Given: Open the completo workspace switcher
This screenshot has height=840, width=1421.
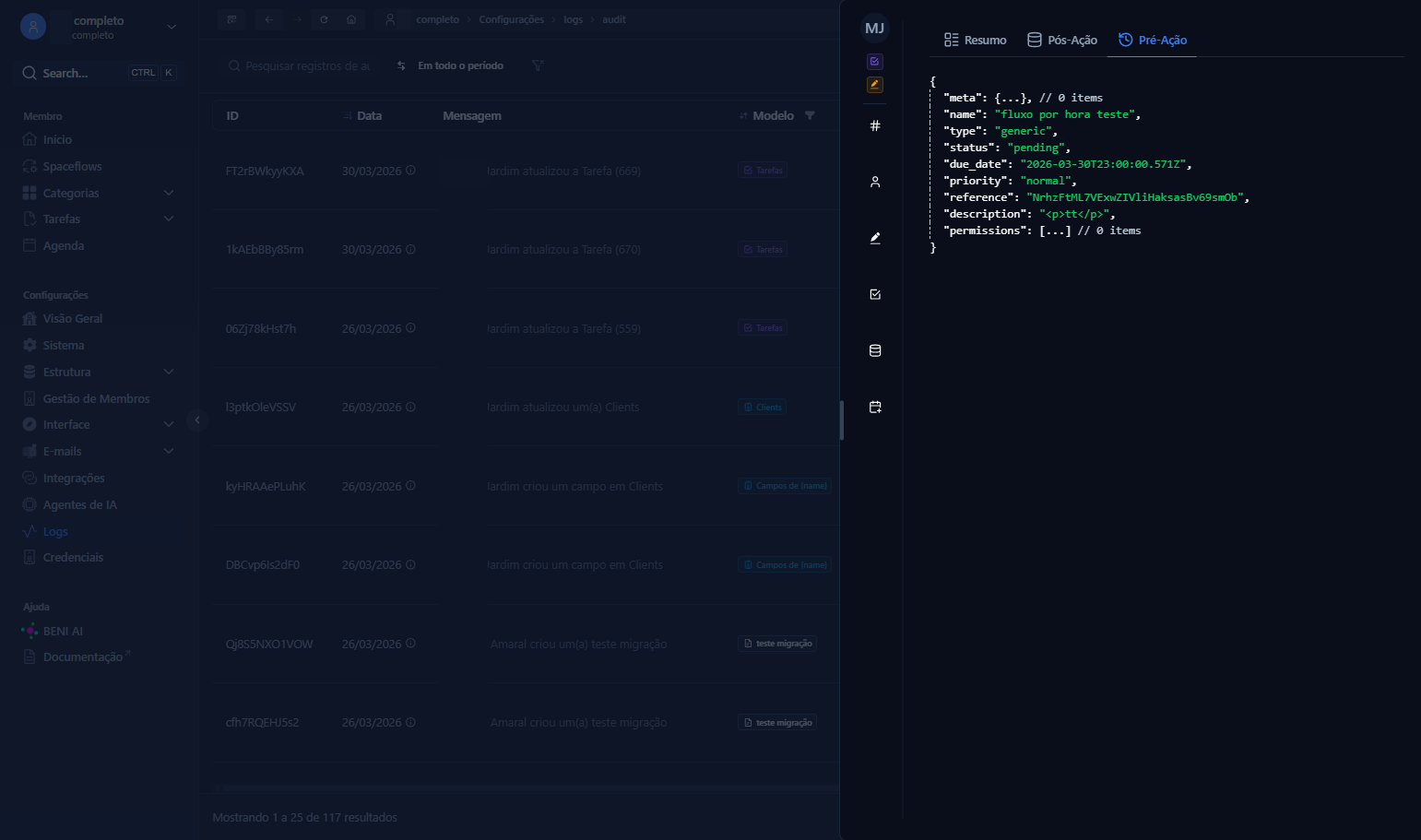Looking at the screenshot, I should coord(99,28).
